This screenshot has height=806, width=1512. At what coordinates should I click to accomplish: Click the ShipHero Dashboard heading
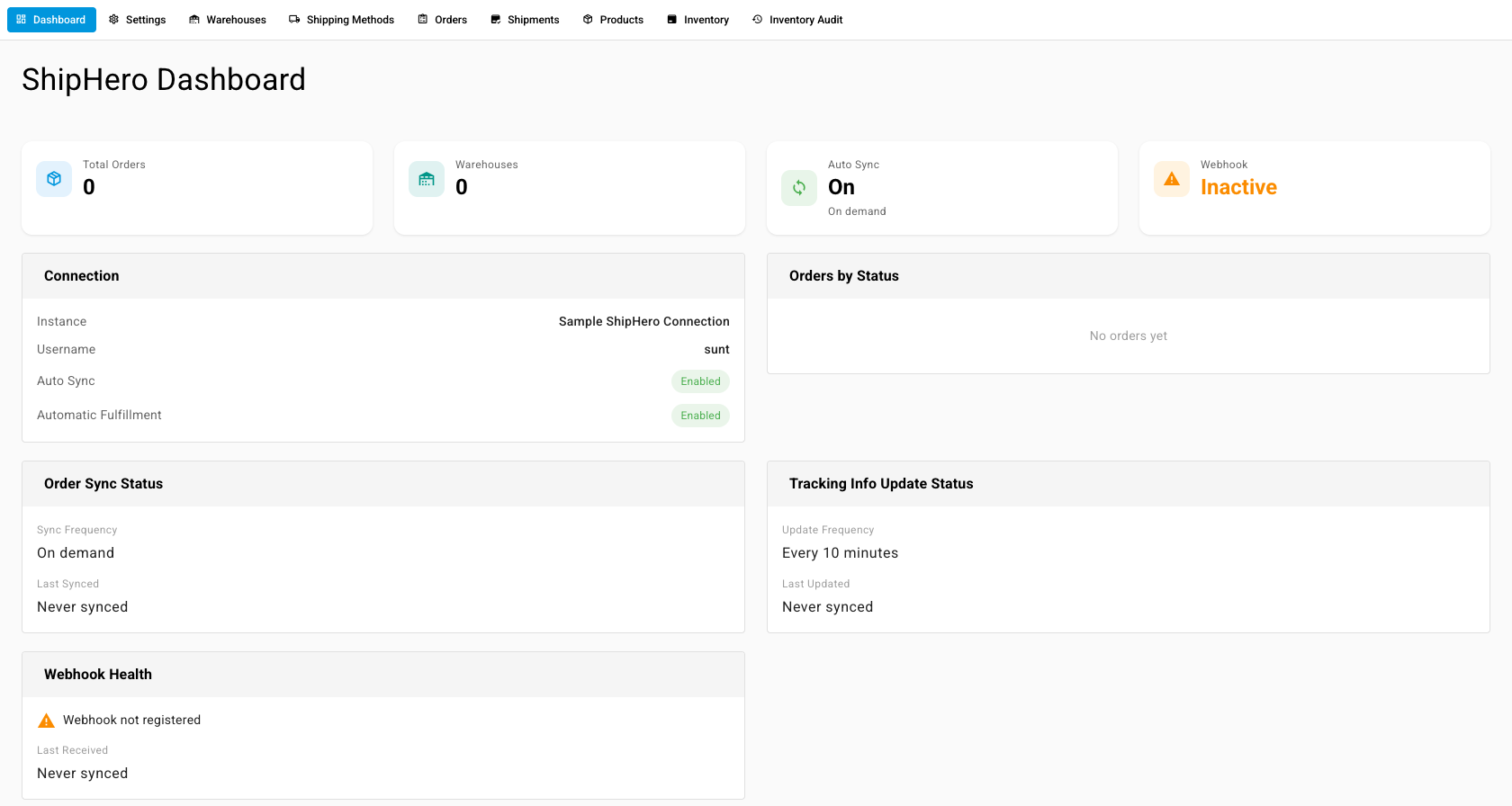pos(164,79)
